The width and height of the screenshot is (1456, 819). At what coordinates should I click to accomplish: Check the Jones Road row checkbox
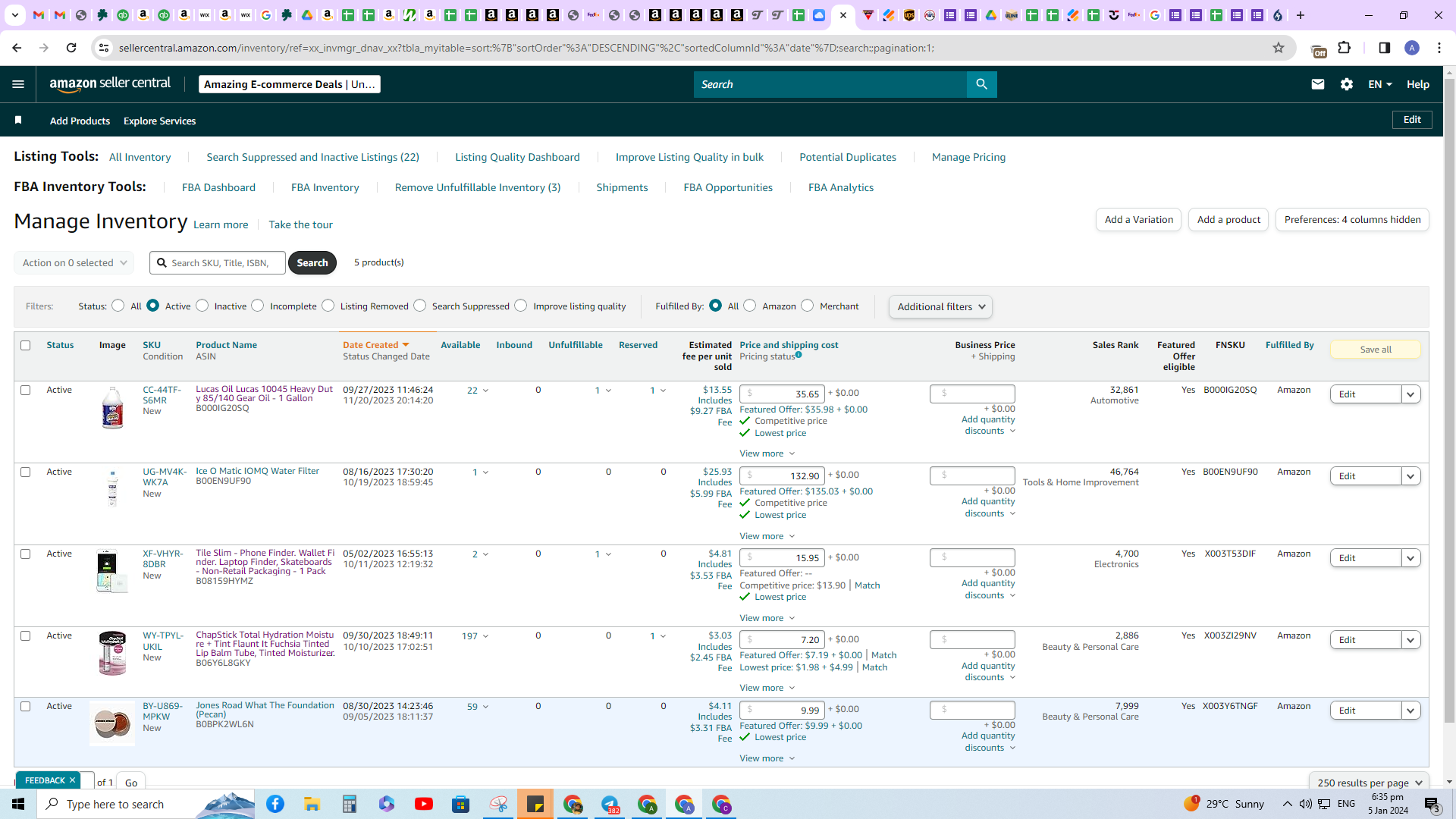[25, 706]
